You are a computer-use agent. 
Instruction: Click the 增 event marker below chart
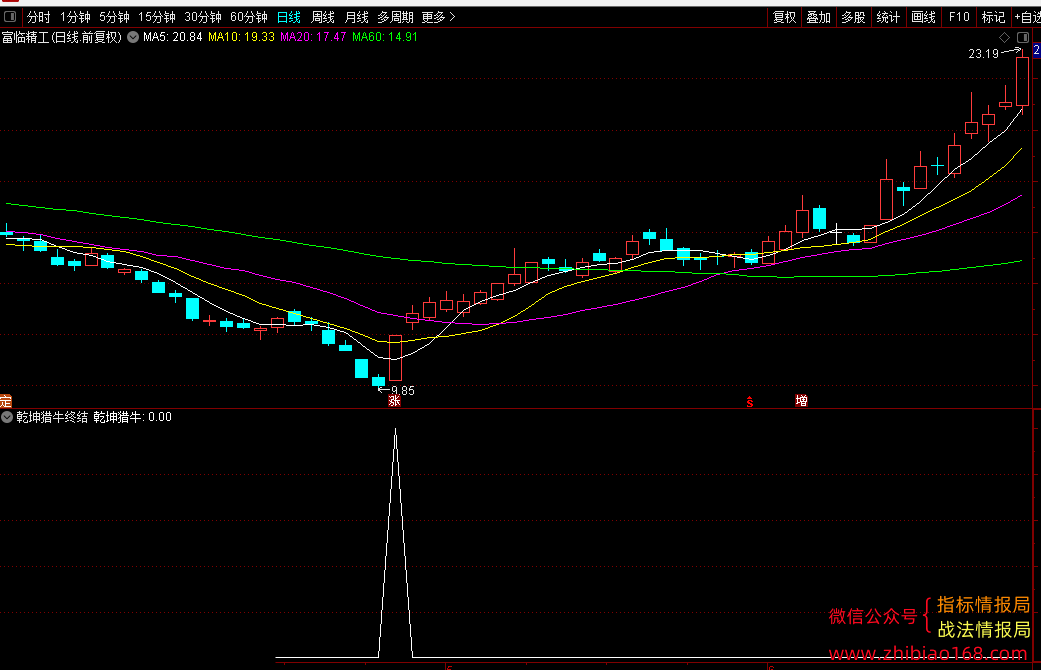(x=801, y=400)
